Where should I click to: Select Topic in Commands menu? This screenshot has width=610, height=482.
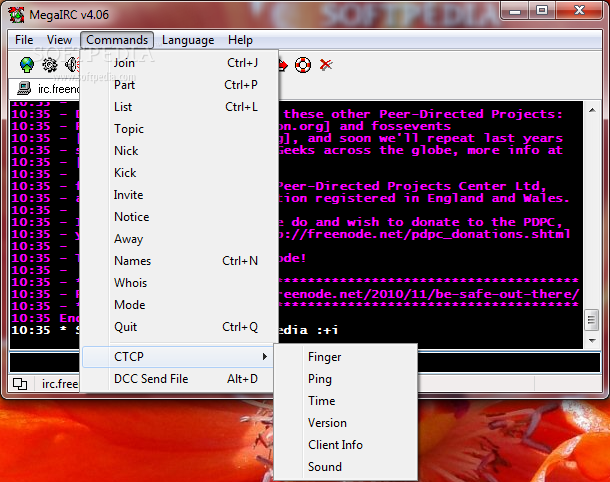coord(179,129)
